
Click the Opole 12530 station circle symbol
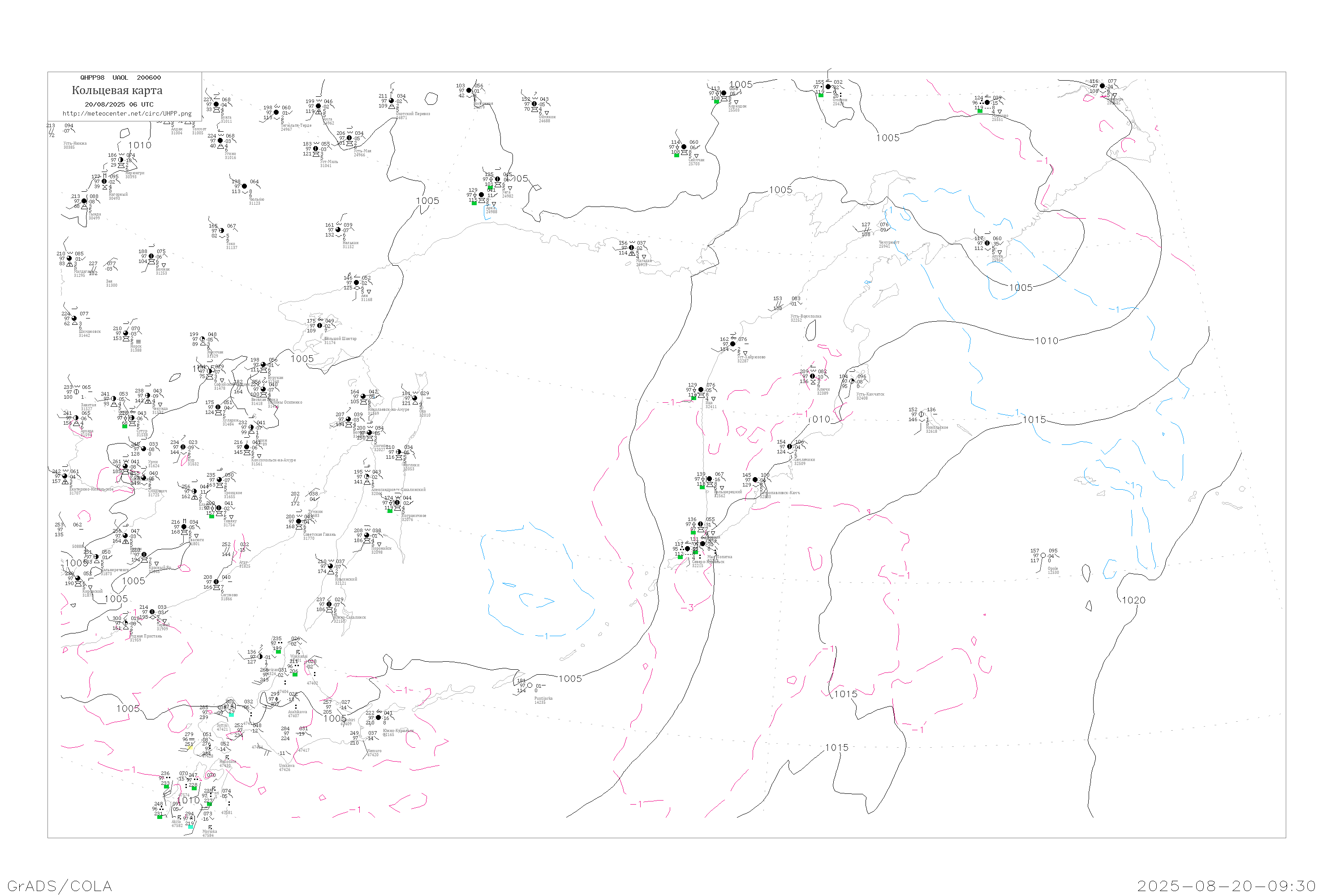pyautogui.click(x=1043, y=556)
